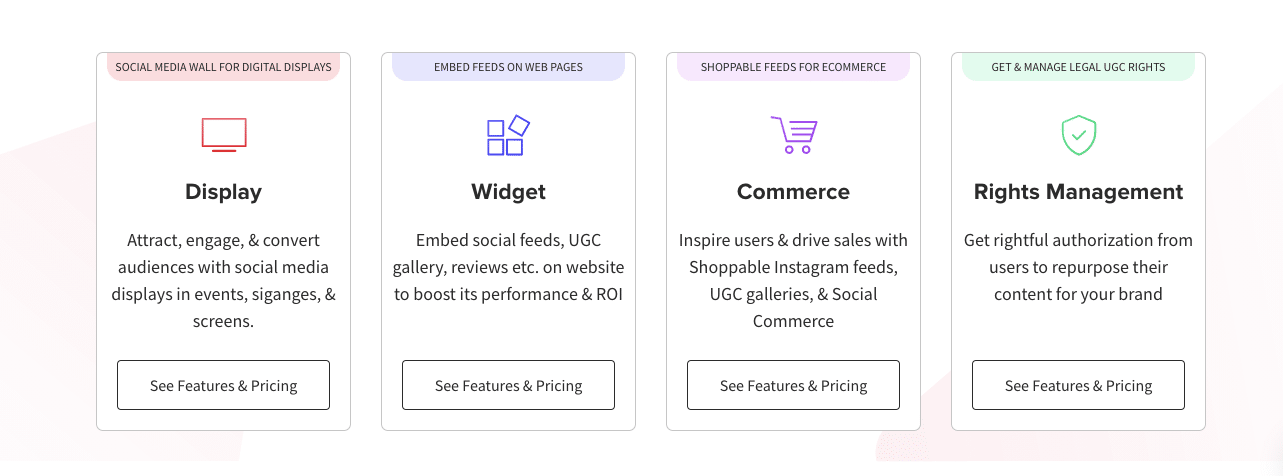1283x476 pixels.
Task: Select the Rights Management card heading
Action: coord(1078,192)
